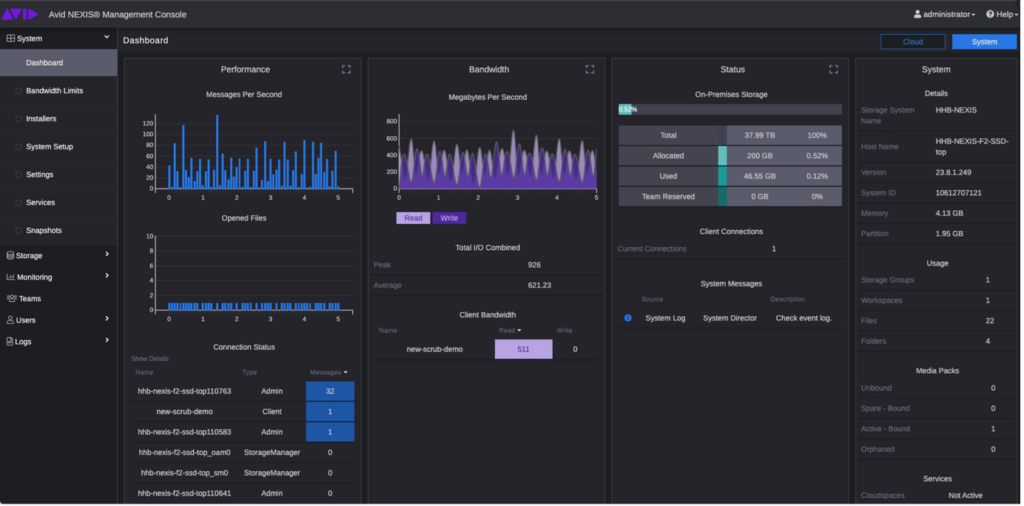Select Bandwidth Limits in the sidebar

coord(54,90)
